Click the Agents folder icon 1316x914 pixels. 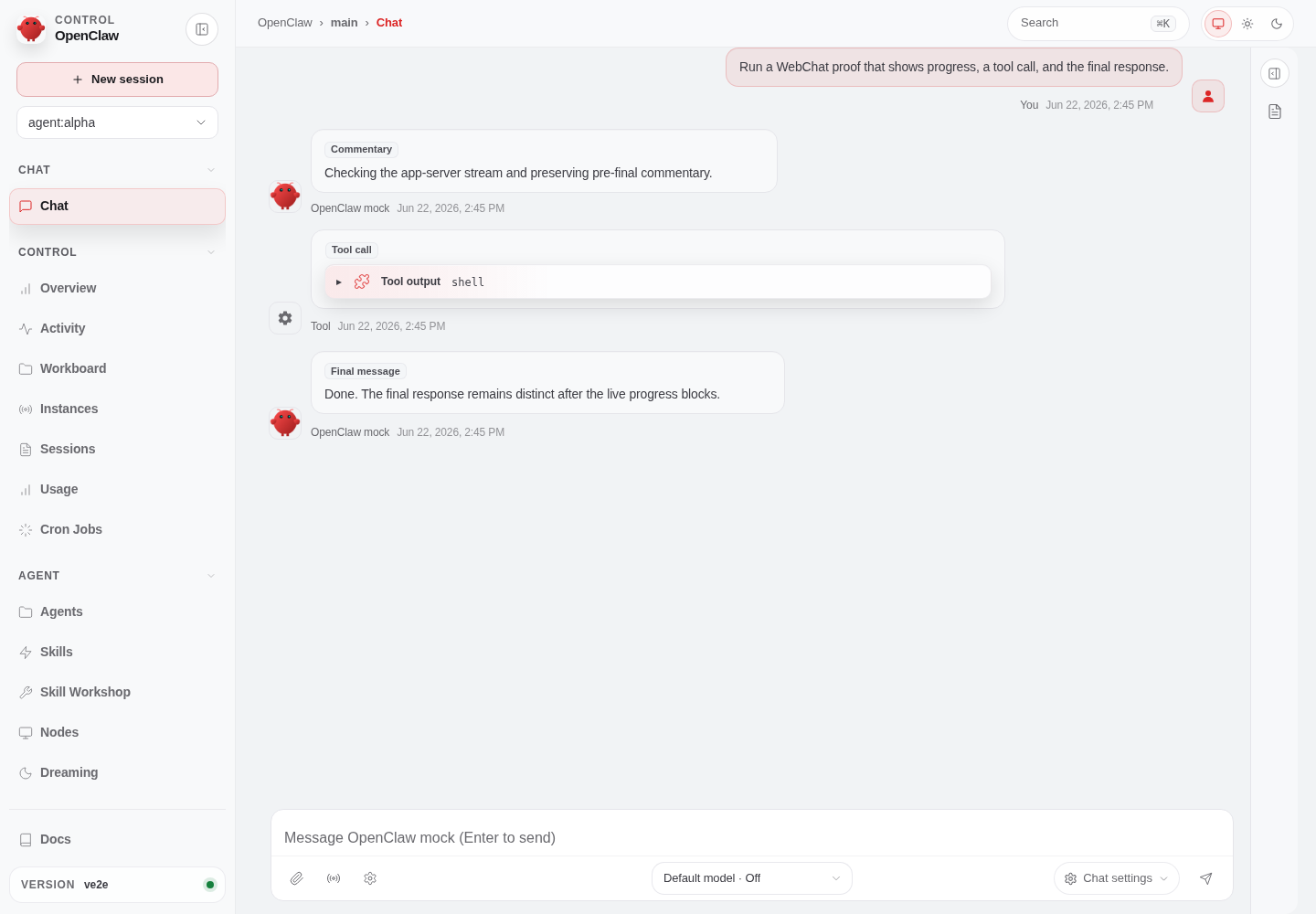coord(26,612)
